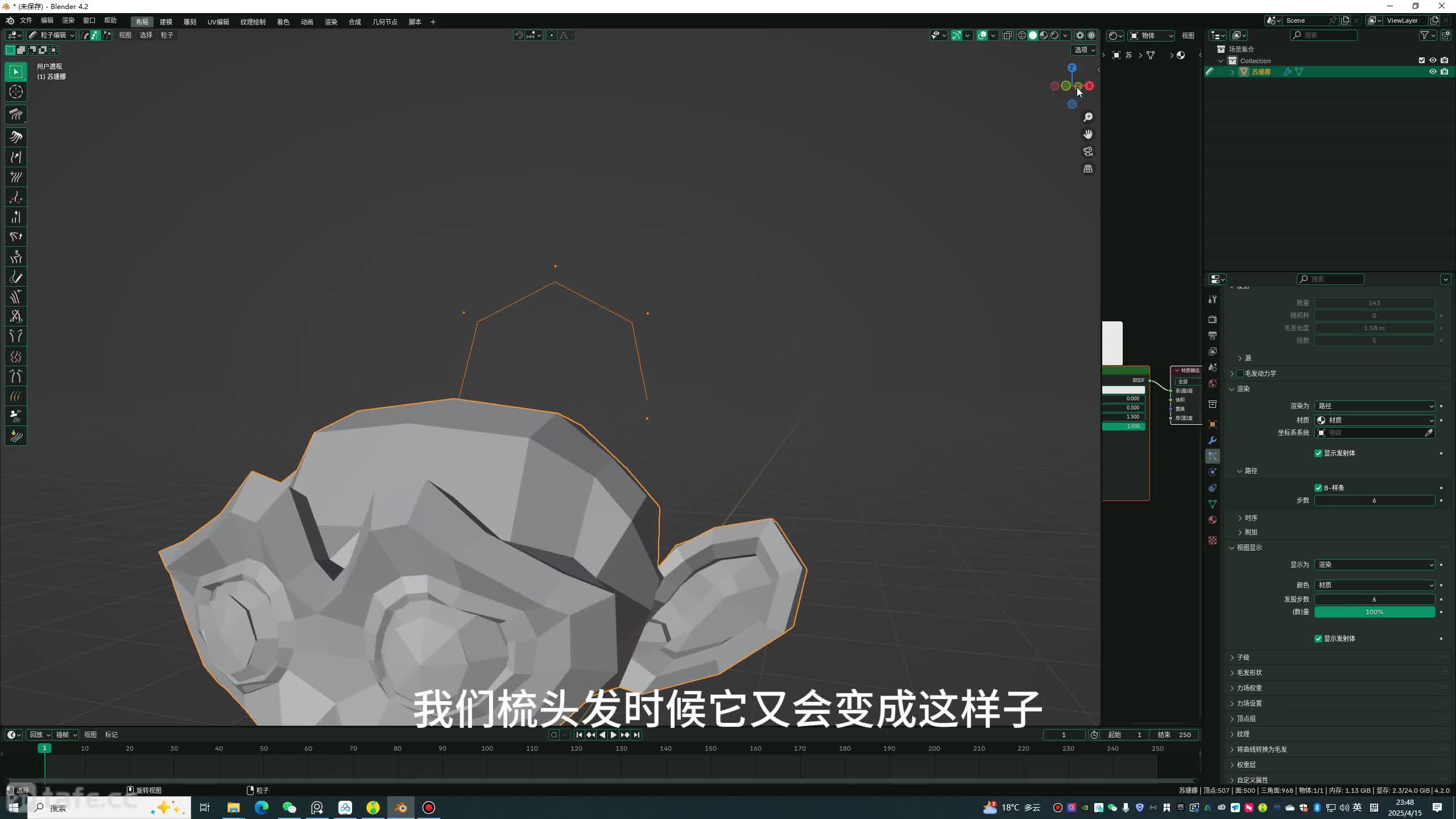Click the (数)量 100% slider
Viewport: 1456px width, 819px height.
[x=1374, y=612]
